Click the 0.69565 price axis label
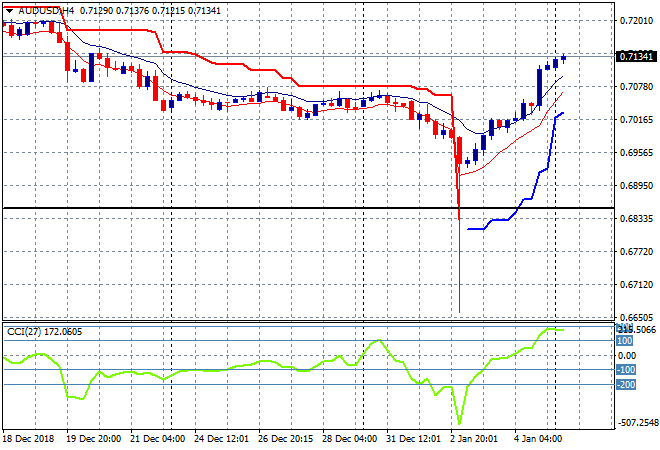The width and height of the screenshot is (660, 450). 636,152
